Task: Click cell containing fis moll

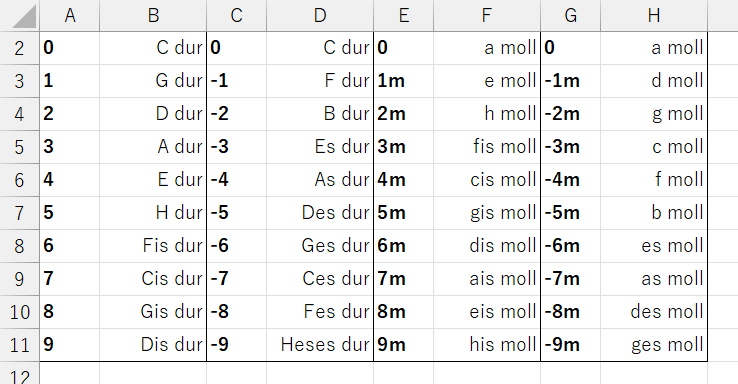Action: [487, 147]
